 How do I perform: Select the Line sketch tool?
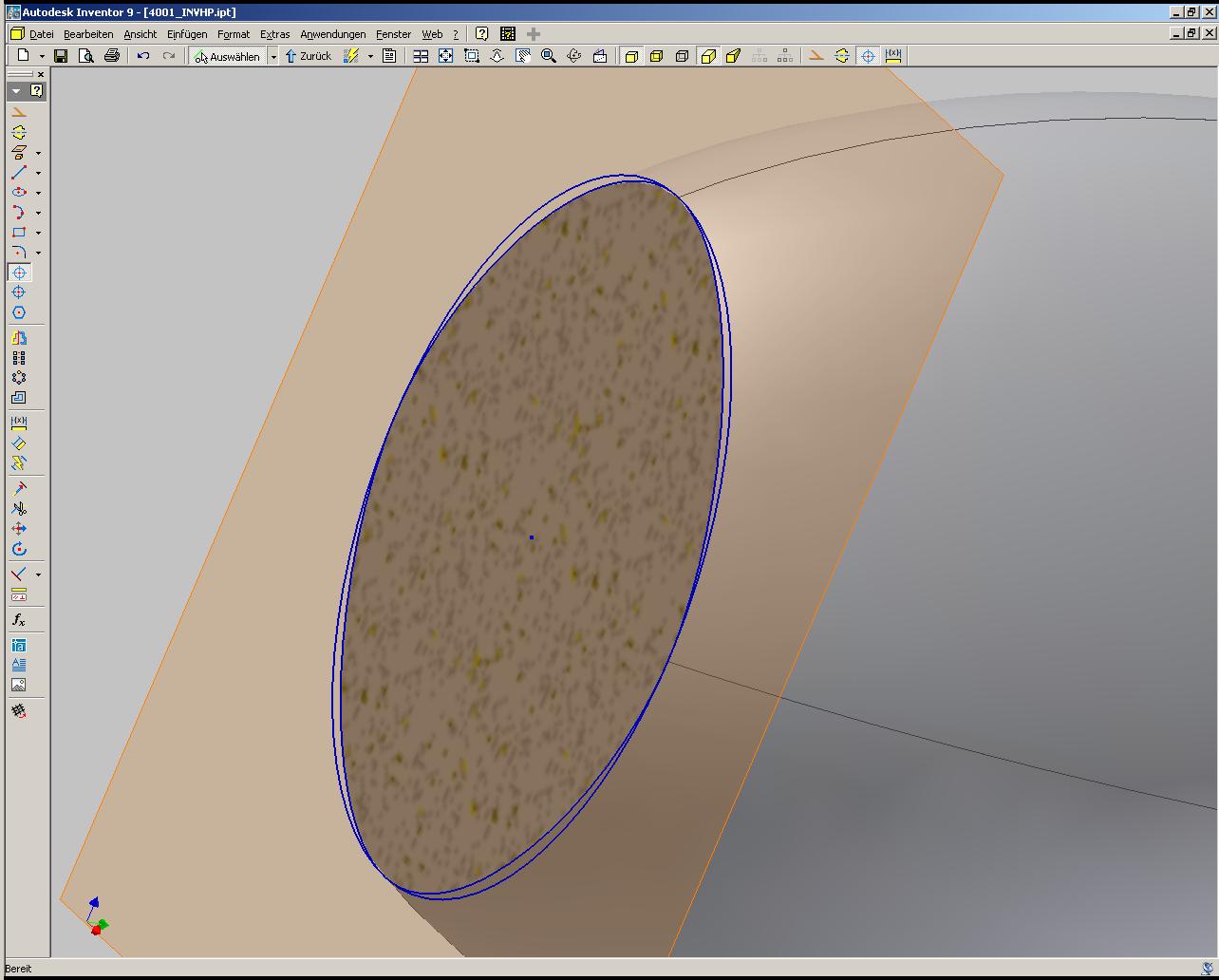tap(18, 173)
